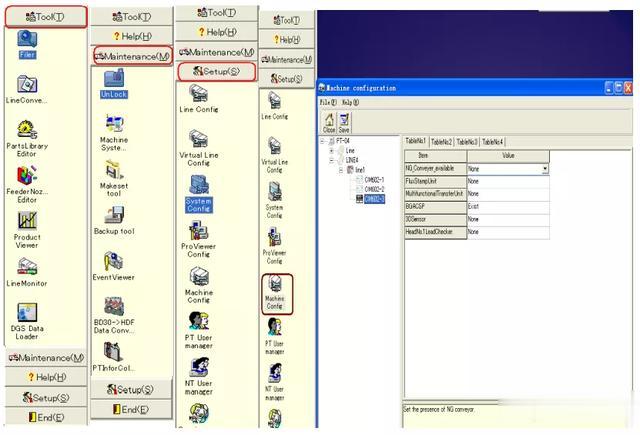This screenshot has width=640, height=435.
Task: Click the HeadNo1LeadChecker value cell
Action: (x=508, y=232)
